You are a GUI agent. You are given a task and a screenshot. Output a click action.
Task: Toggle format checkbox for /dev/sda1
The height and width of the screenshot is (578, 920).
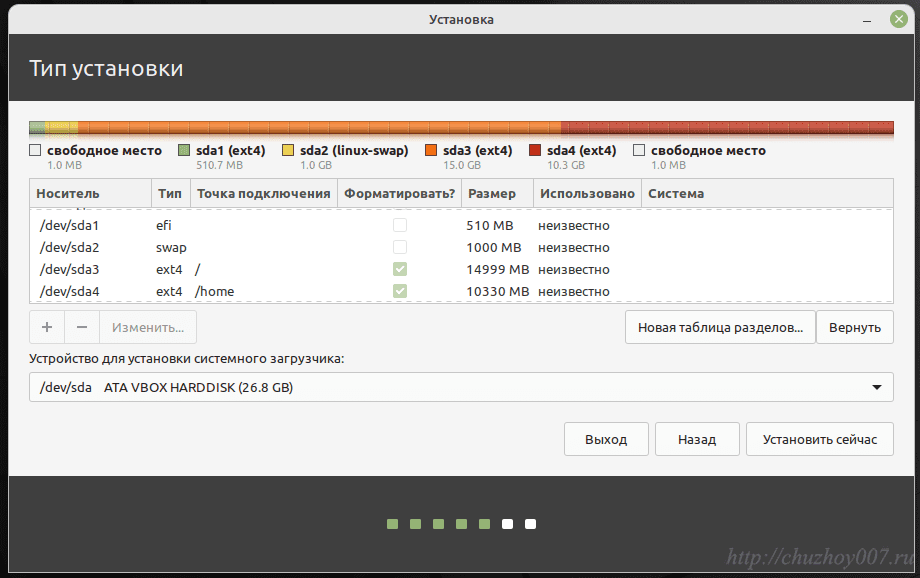(x=400, y=225)
